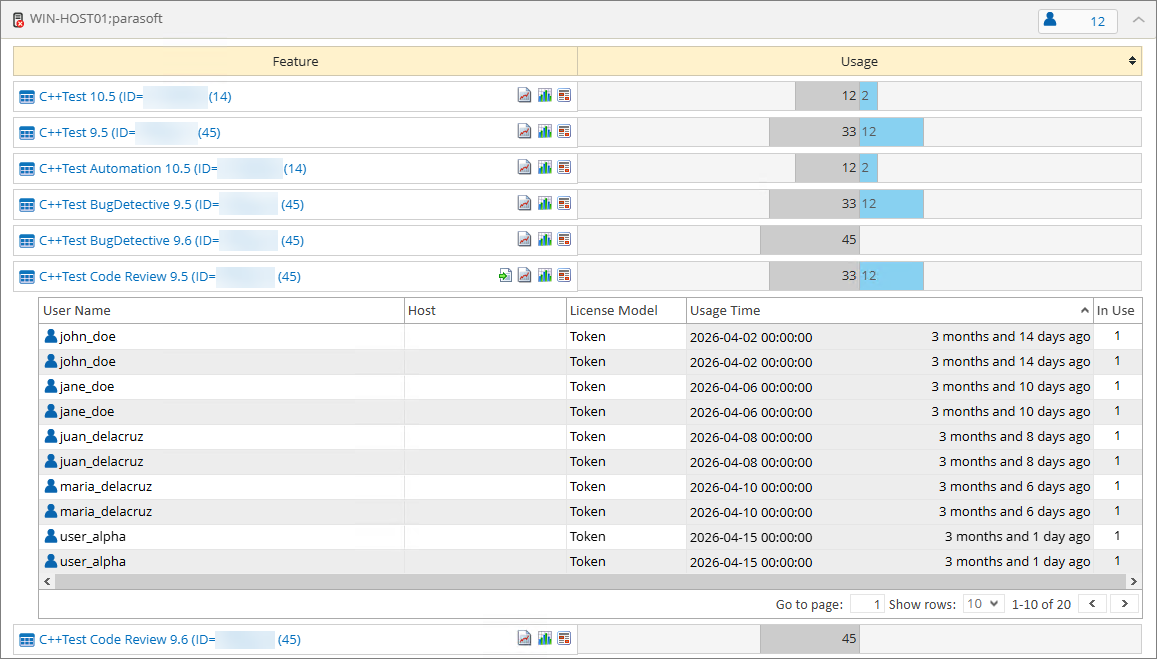The width and height of the screenshot is (1157, 659).
Task: Click the In Use column header
Action: pos(1117,311)
